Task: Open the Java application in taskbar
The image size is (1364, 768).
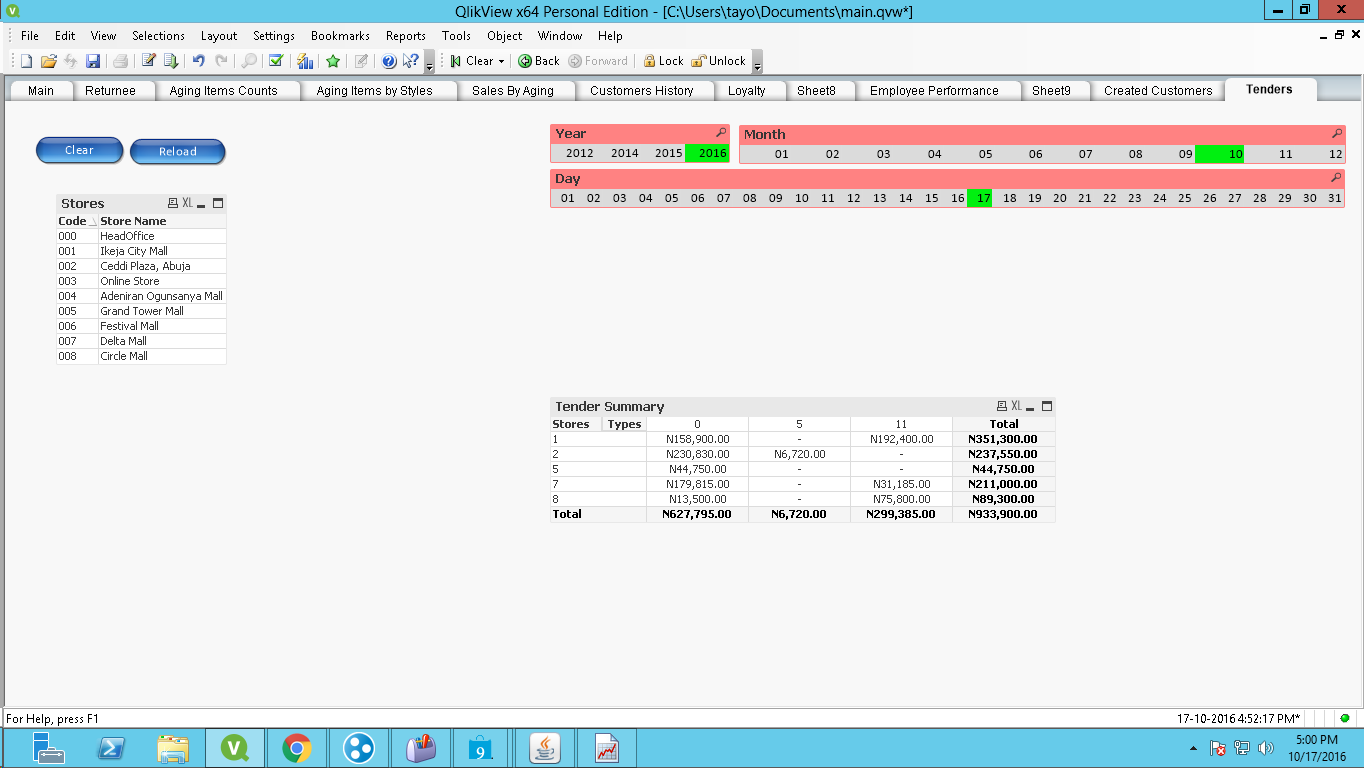Action: click(545, 747)
